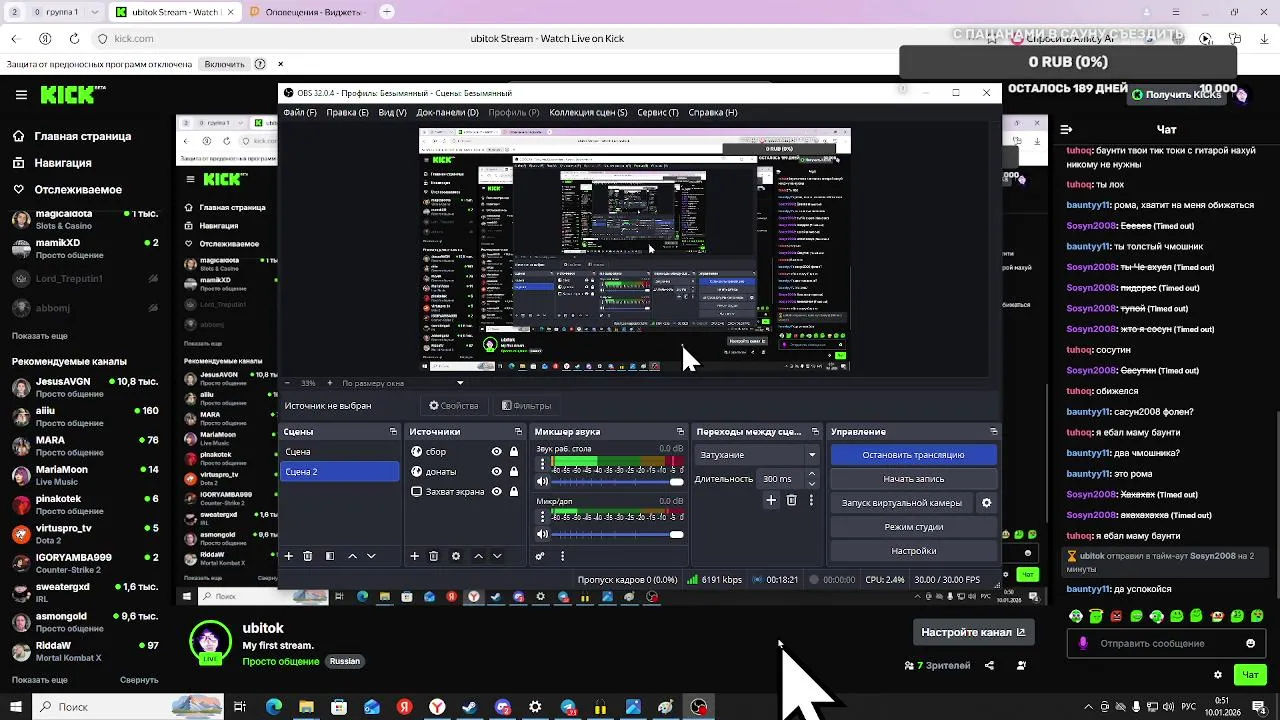Screen dimensions: 1280x720
Task: Open Док-панели (D) menu in OBS
Action: coord(447,113)
